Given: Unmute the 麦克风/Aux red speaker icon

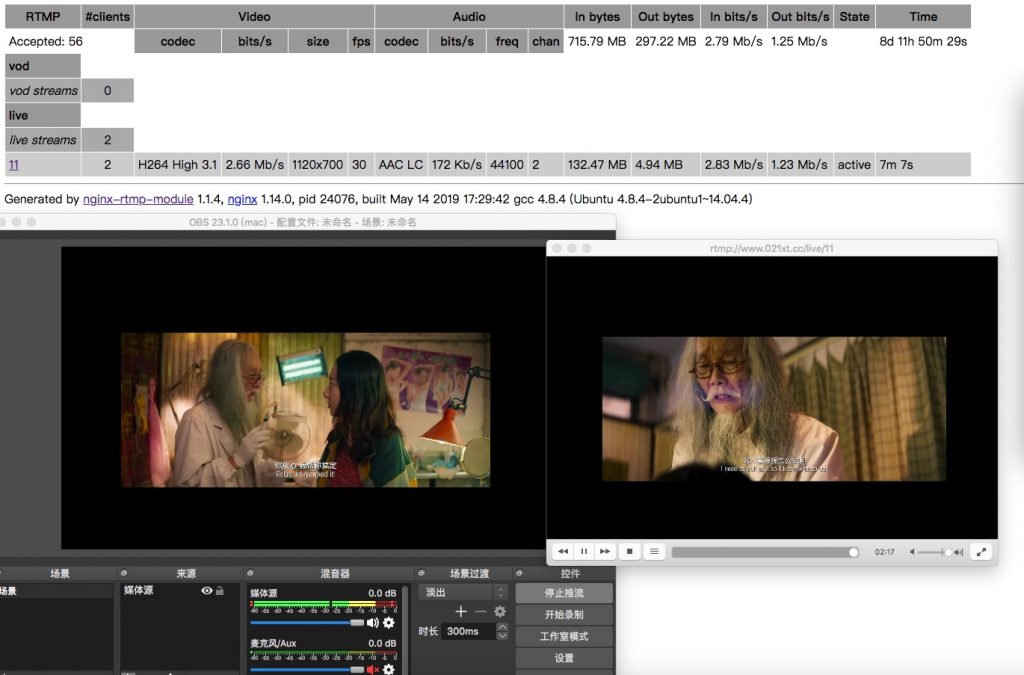Looking at the screenshot, I should 373,669.
